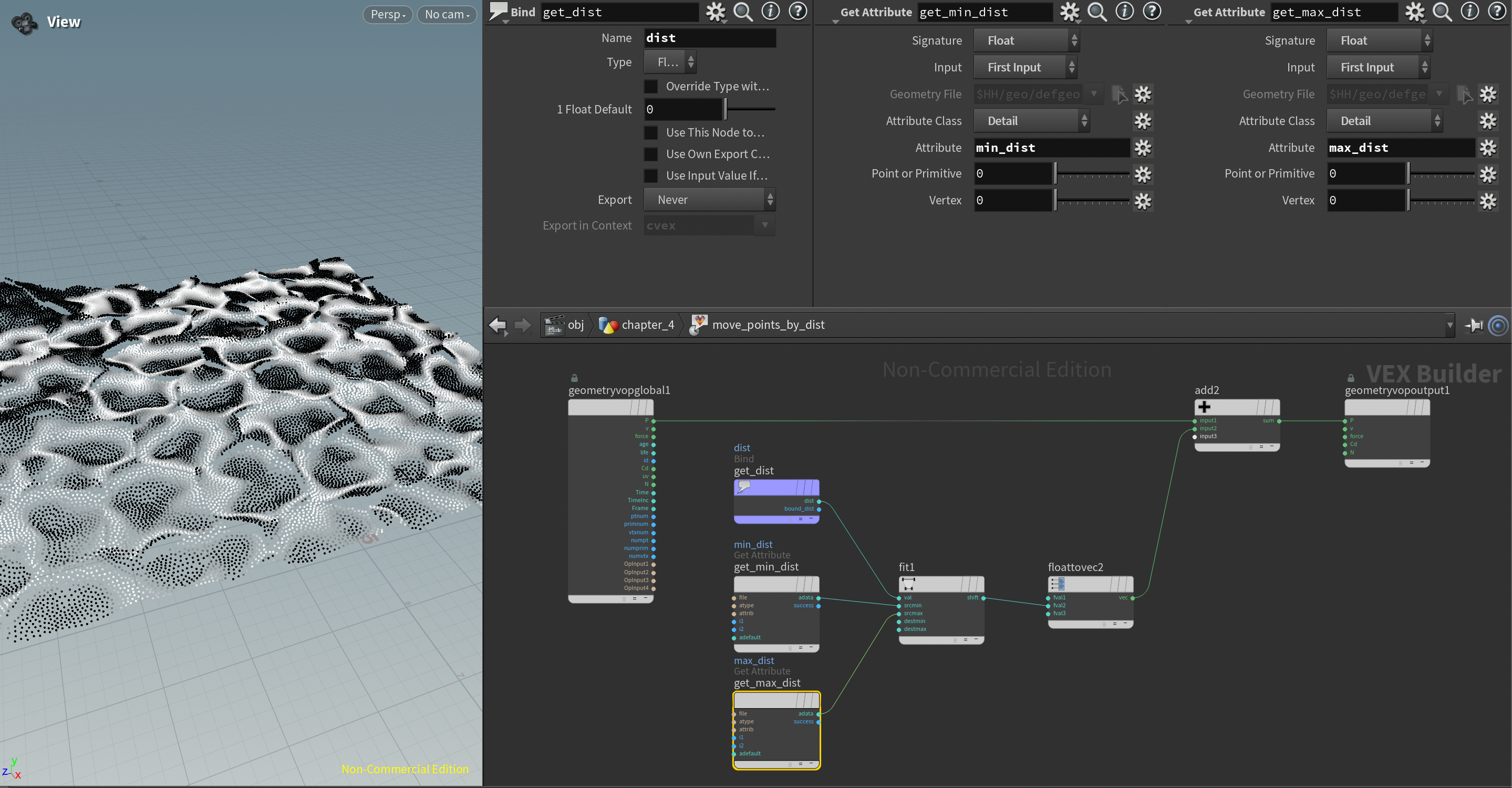1512x788 pixels.
Task: Open Signature Float dropdown for get_max_dist
Action: (x=1379, y=40)
